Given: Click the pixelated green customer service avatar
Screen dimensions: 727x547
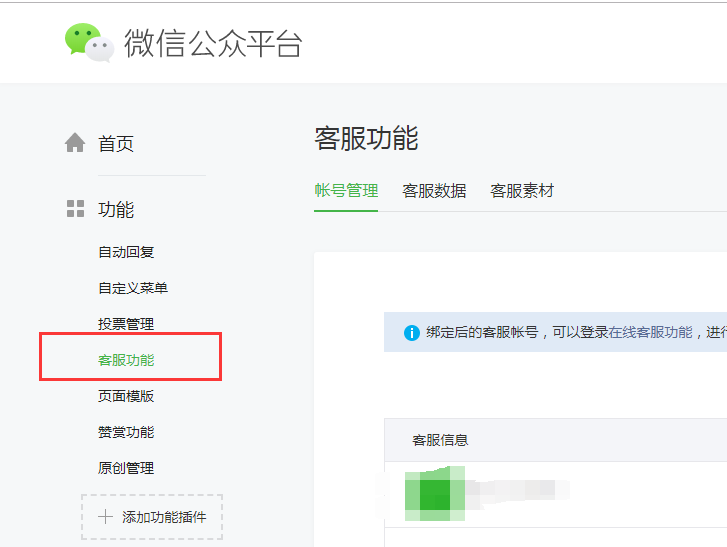Looking at the screenshot, I should tap(434, 493).
